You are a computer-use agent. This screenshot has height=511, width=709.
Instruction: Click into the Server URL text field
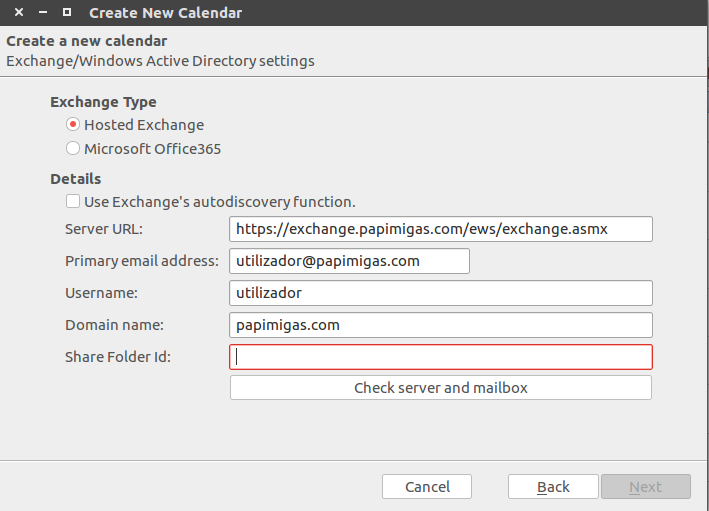pos(440,229)
